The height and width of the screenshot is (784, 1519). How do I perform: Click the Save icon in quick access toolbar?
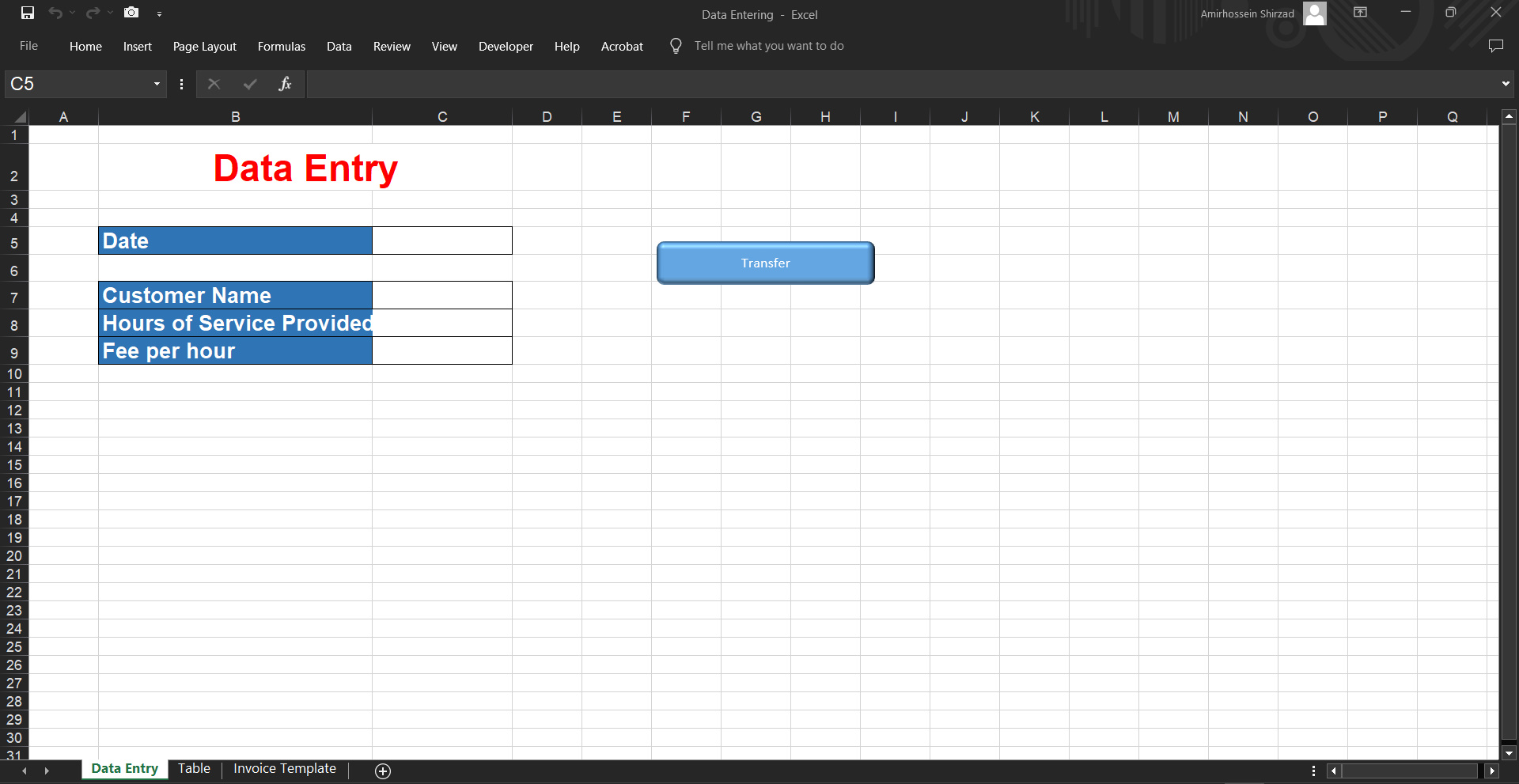28,13
